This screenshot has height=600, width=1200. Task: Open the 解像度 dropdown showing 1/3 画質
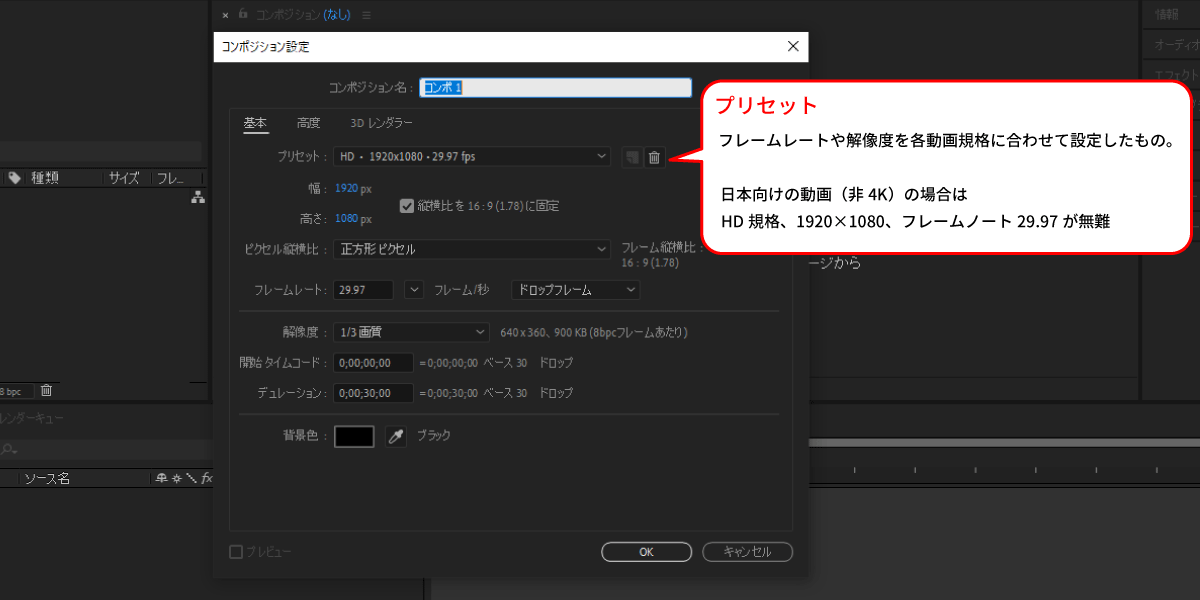(x=410, y=332)
